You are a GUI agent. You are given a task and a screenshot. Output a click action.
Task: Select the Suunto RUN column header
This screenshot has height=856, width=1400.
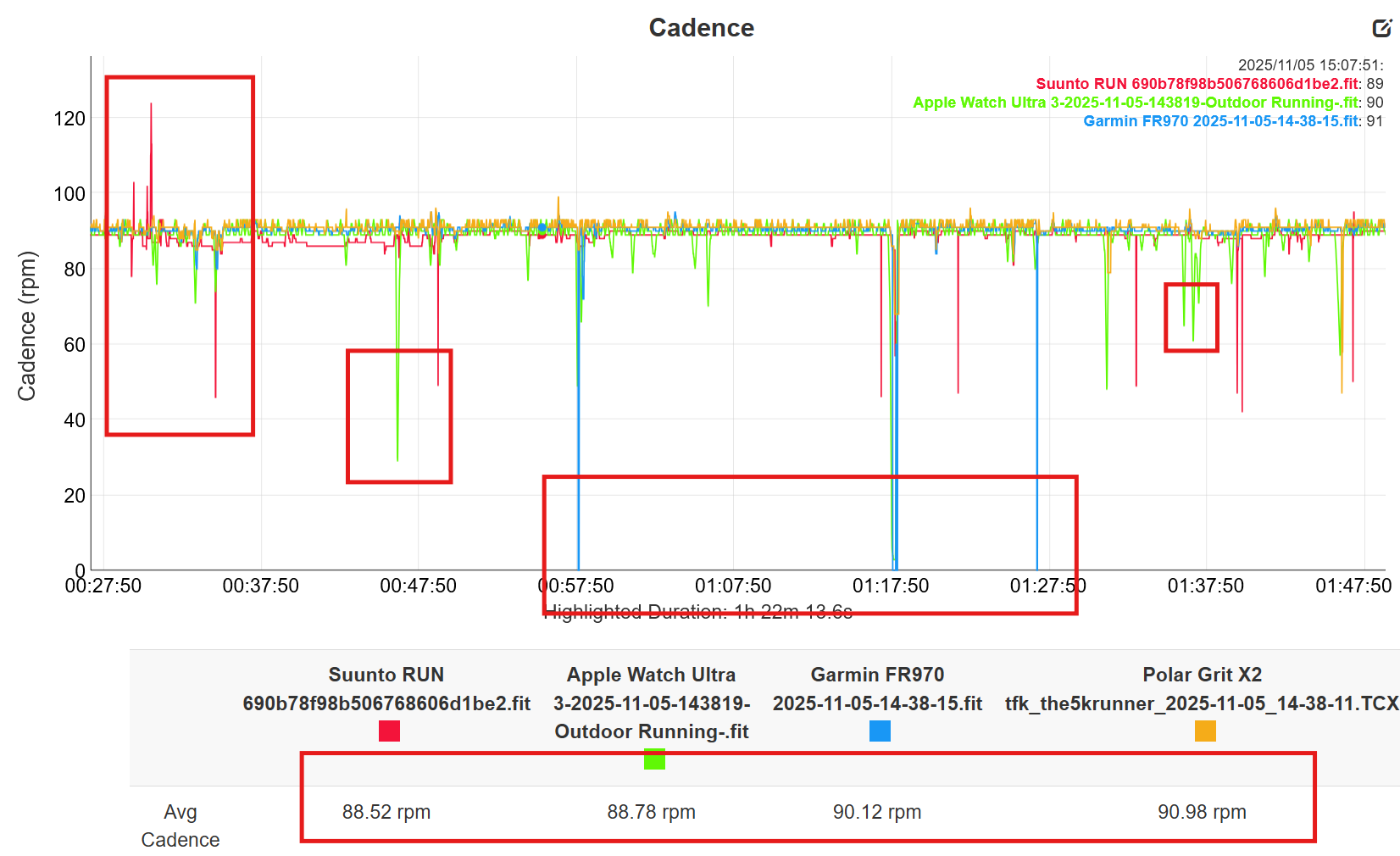coord(386,675)
